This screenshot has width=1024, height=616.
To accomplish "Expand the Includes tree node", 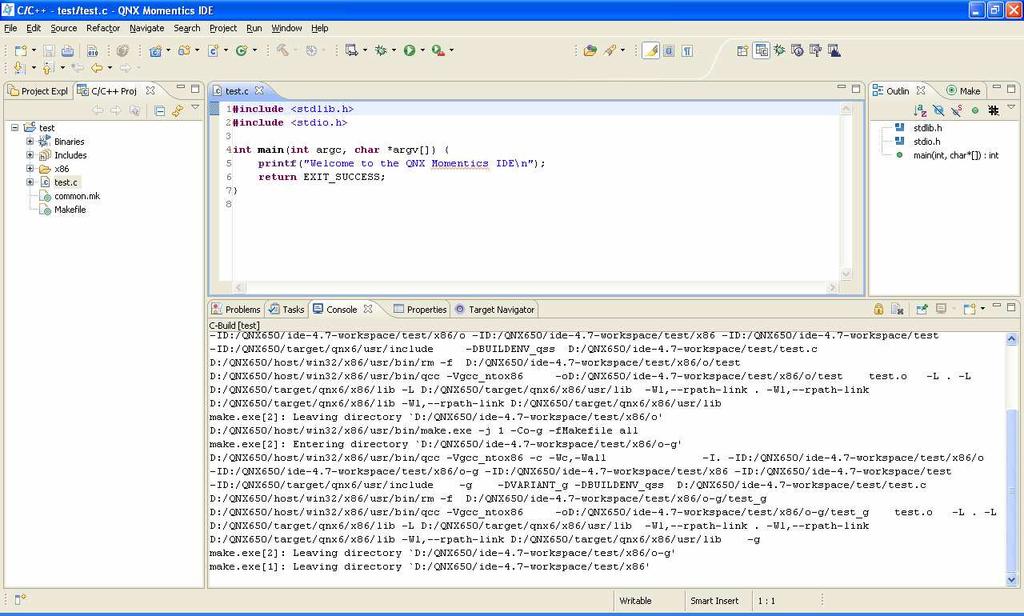I will click(x=29, y=155).
